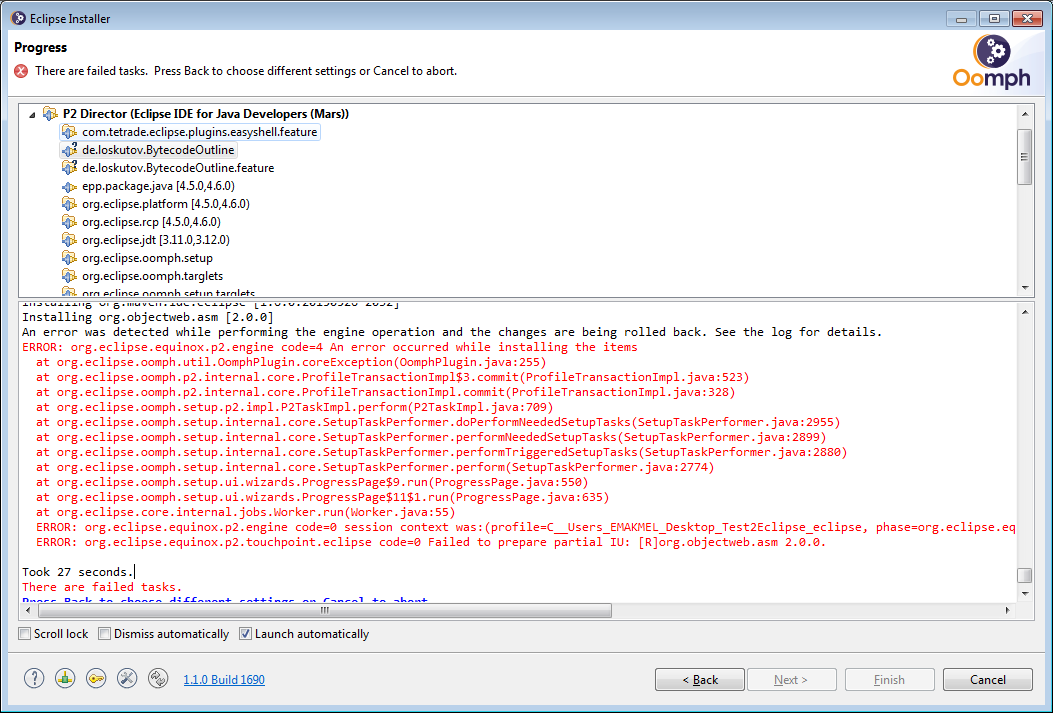1053x713 pixels.
Task: Click the epp.package.java plugin icon
Action: (69, 186)
